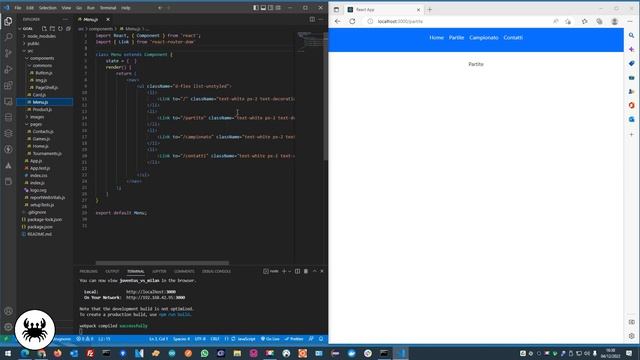The height and width of the screenshot is (360, 640).
Task: Open the Run and Debug view
Action: (x=8, y=69)
